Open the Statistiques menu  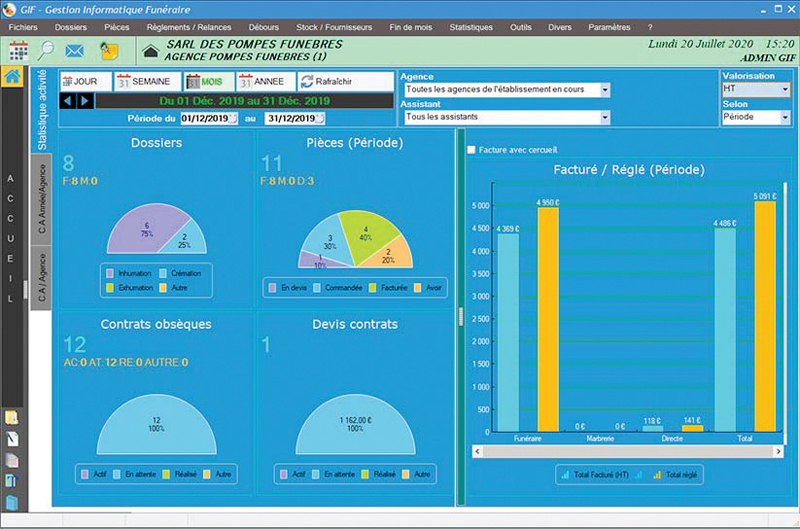[471, 27]
